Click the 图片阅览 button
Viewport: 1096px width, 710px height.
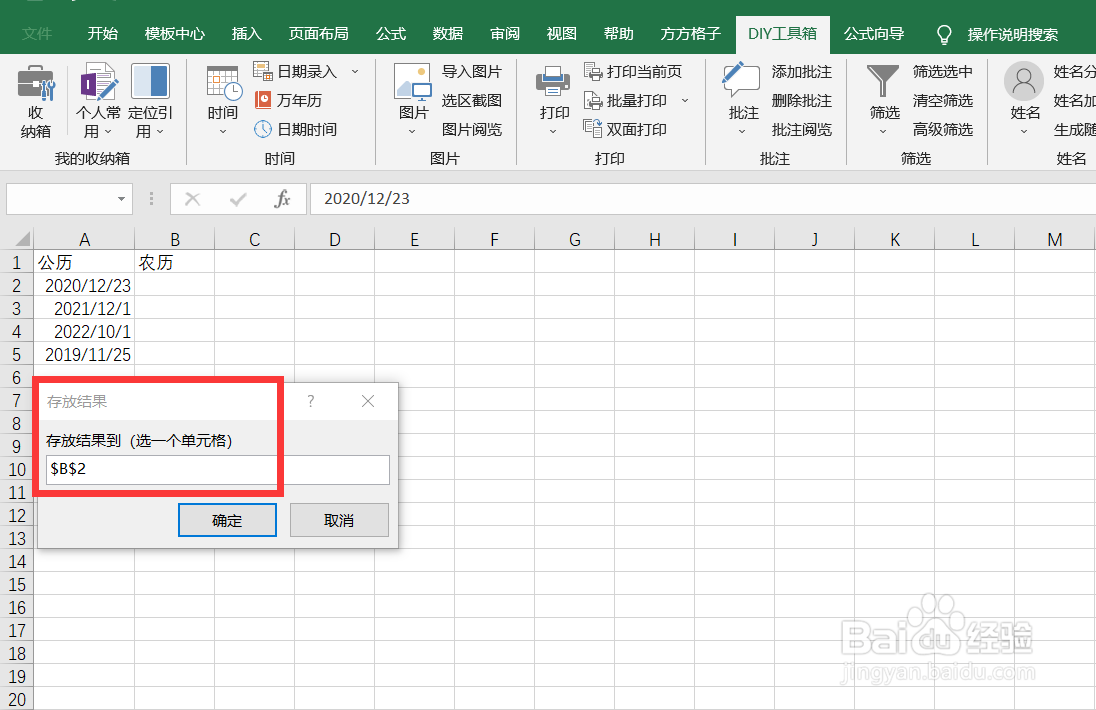coord(472,129)
